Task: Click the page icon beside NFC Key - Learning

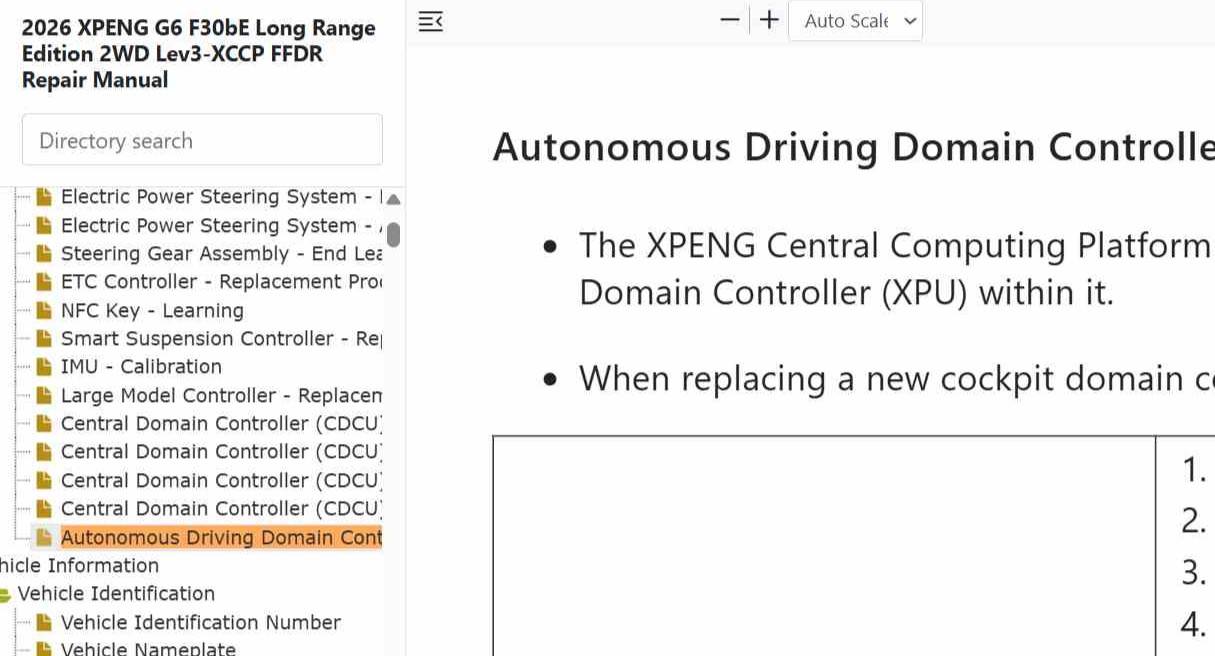Action: (44, 310)
